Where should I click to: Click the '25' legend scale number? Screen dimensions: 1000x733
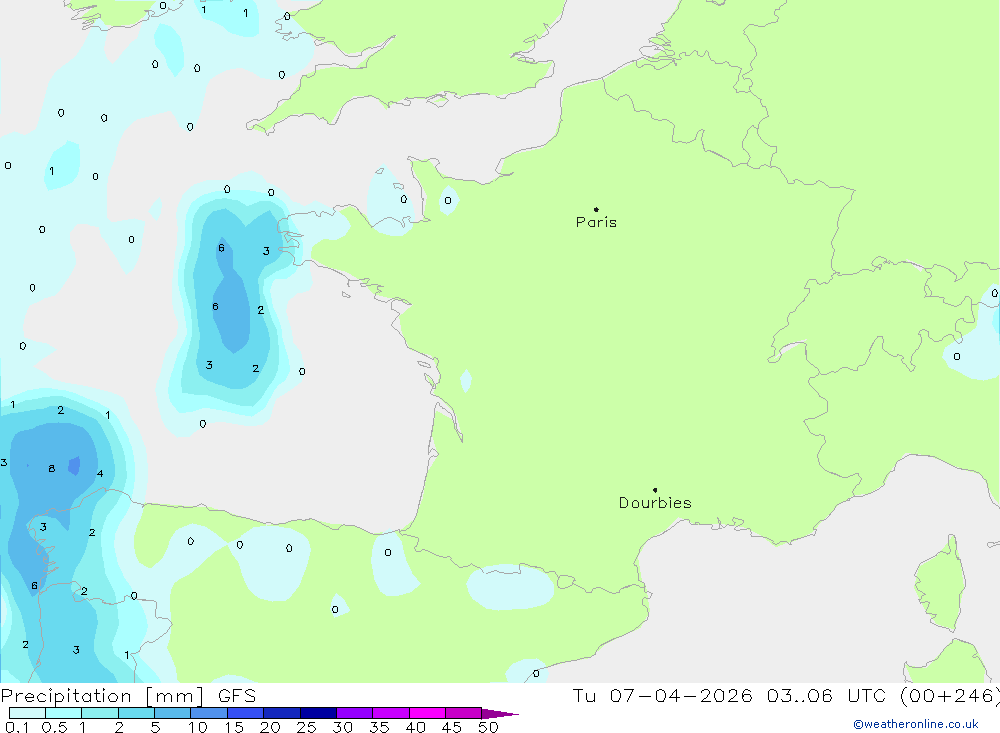[306, 727]
